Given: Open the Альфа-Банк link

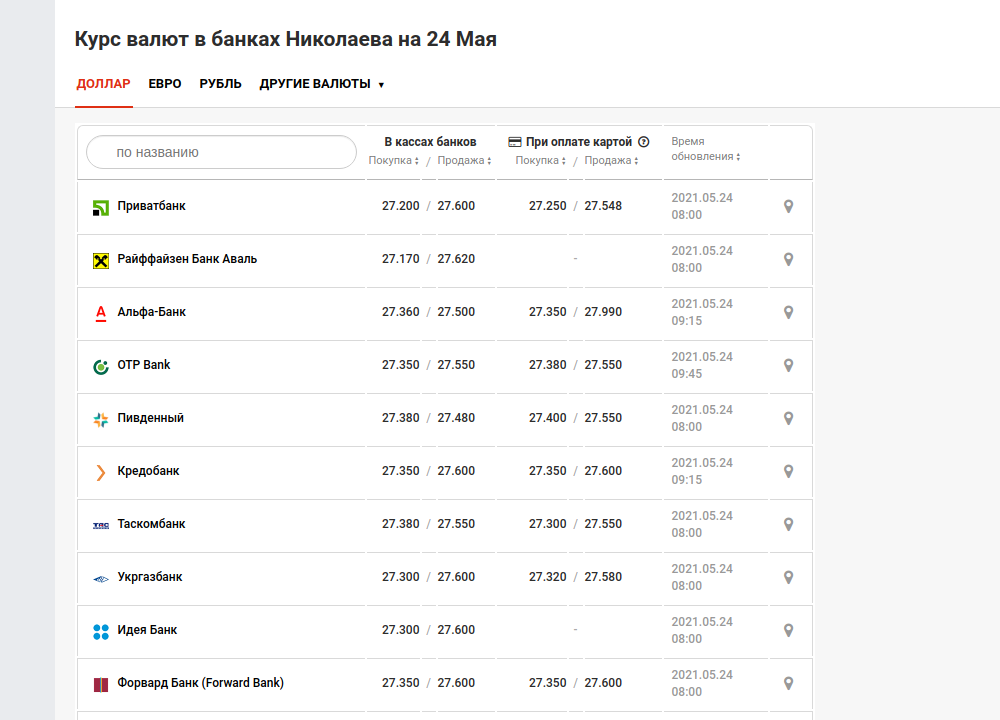Looking at the screenshot, I should point(151,312).
